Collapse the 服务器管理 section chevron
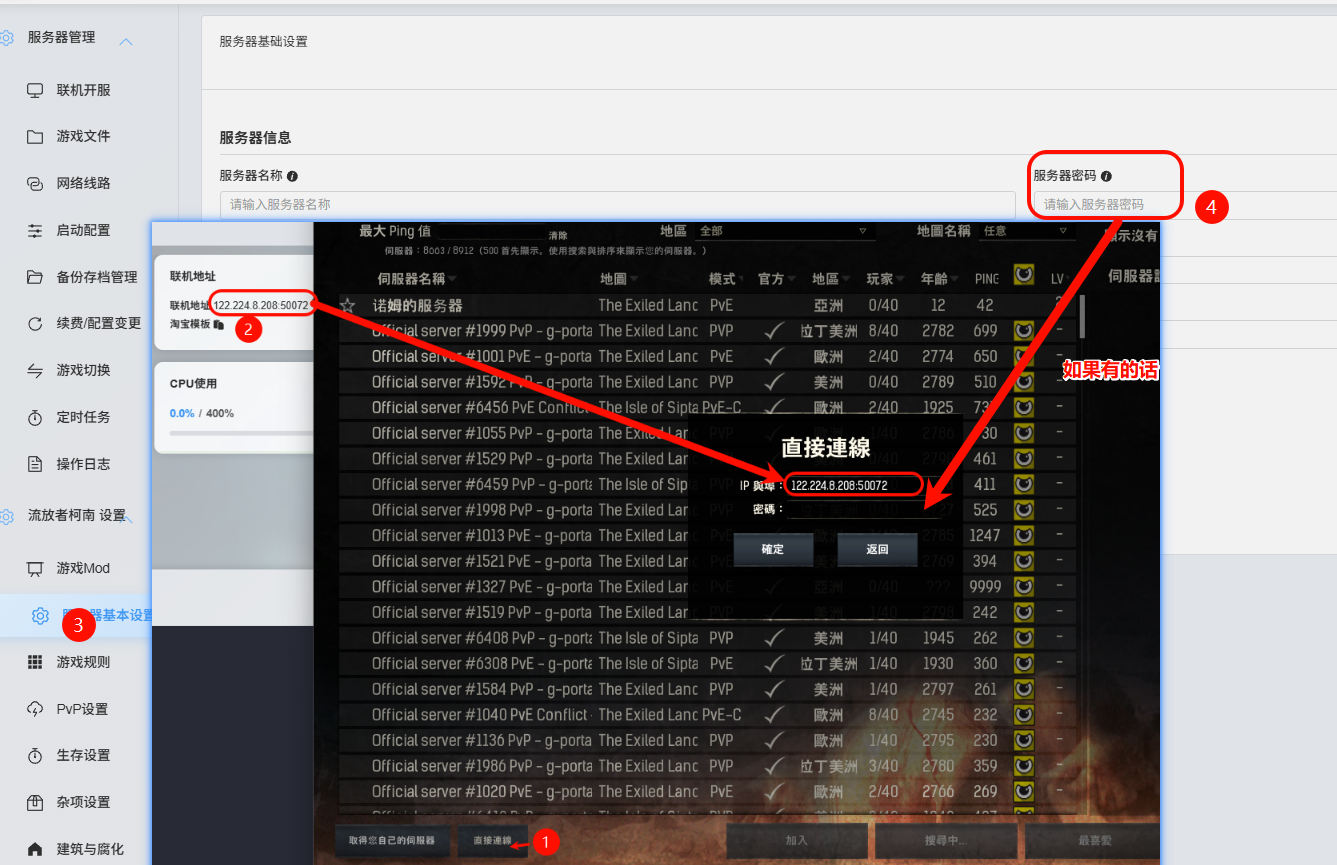This screenshot has height=865, width=1337. pos(126,41)
